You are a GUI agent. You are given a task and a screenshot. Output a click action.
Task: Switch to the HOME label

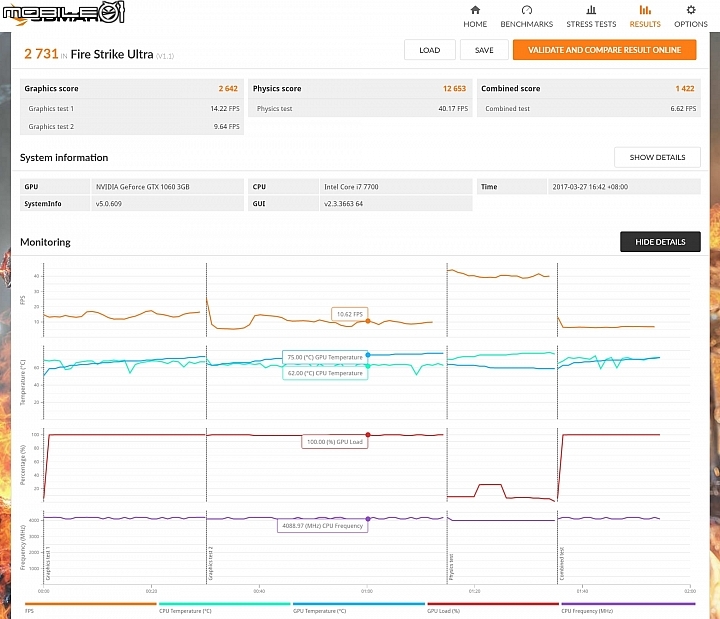point(475,24)
